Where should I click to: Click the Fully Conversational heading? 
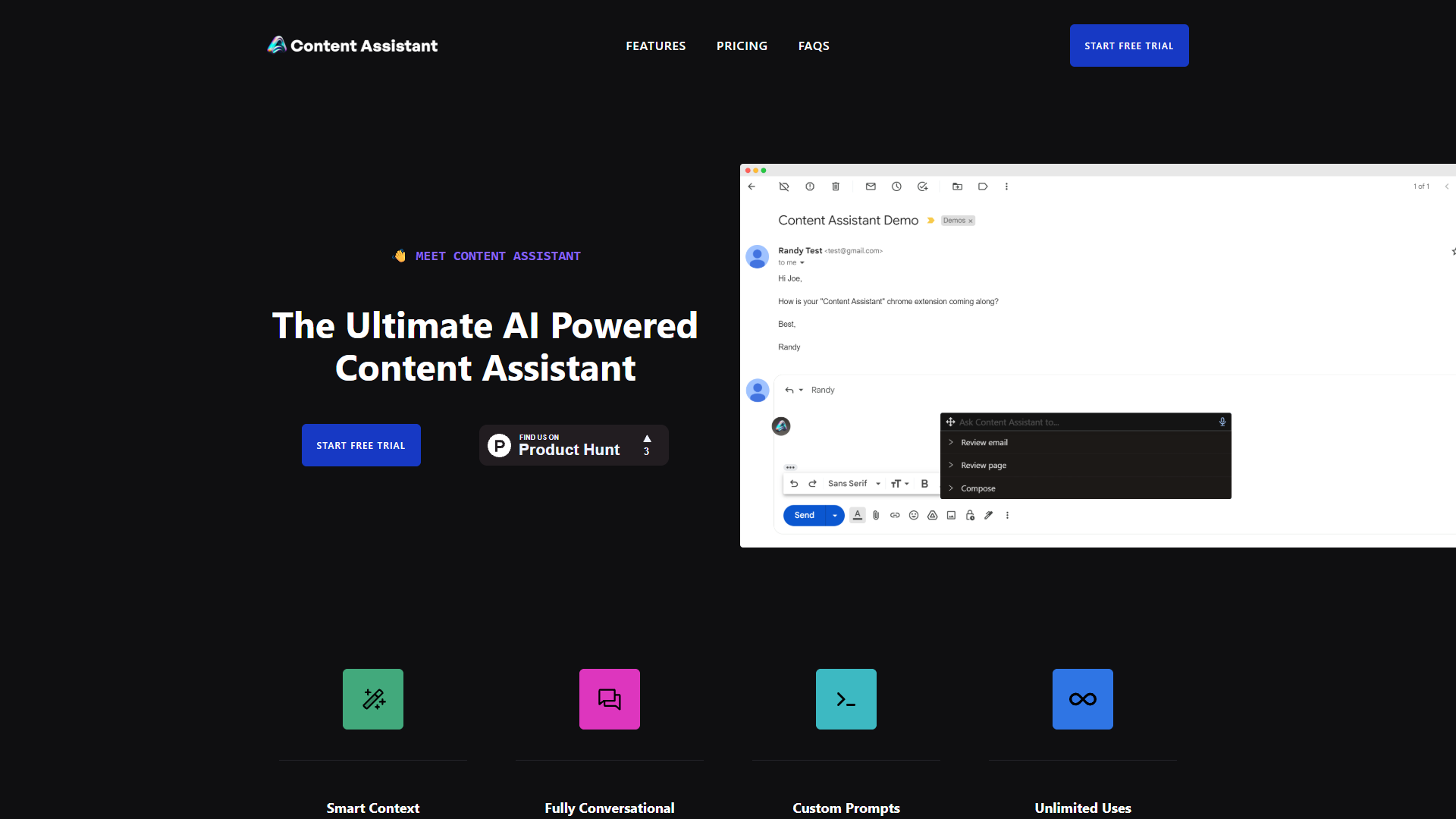(x=610, y=808)
